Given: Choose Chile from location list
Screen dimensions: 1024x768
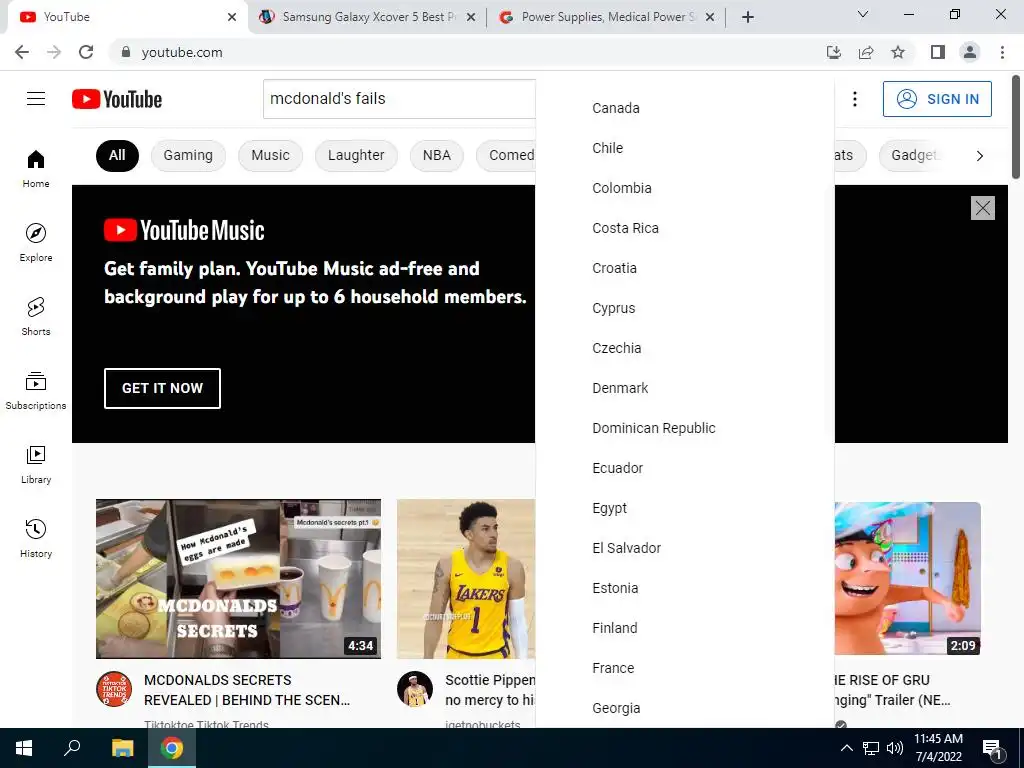Looking at the screenshot, I should coord(685,148).
